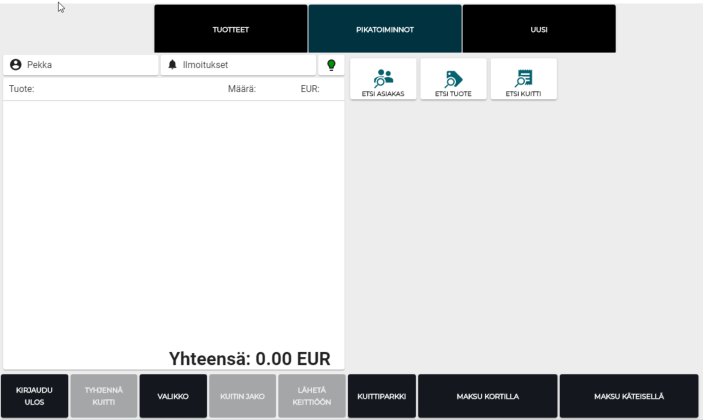This screenshot has width=703, height=420.
Task: Click the user avatar icon next to Pekka
Action: 16,65
